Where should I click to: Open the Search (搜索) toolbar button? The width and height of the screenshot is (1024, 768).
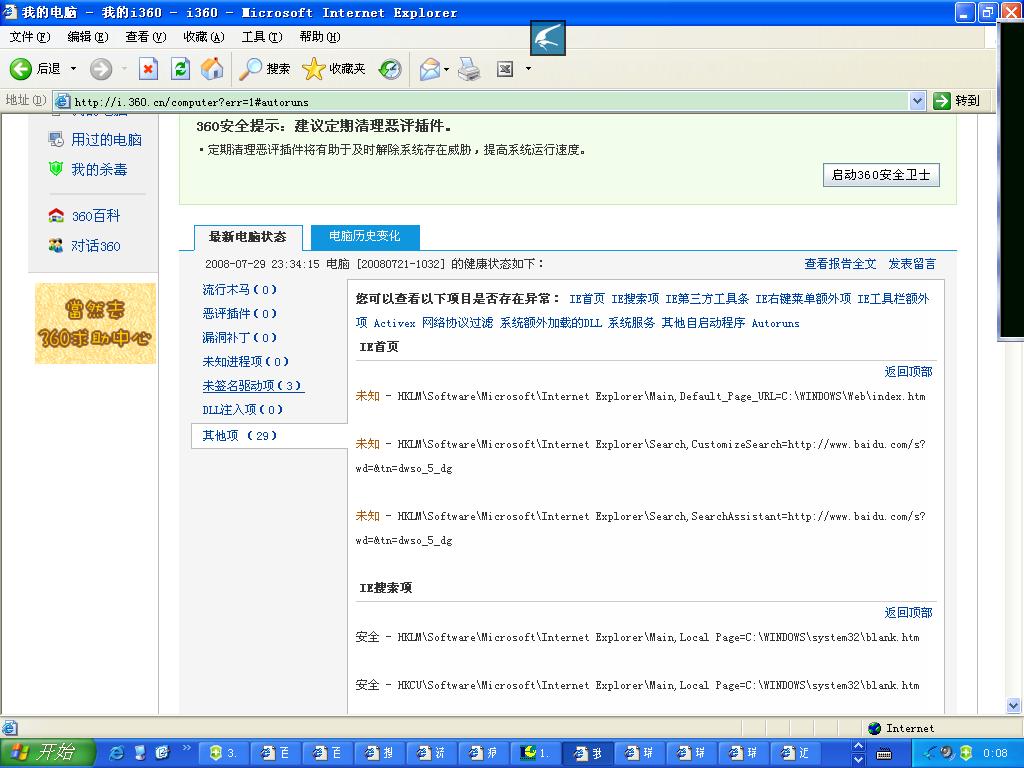(x=265, y=69)
